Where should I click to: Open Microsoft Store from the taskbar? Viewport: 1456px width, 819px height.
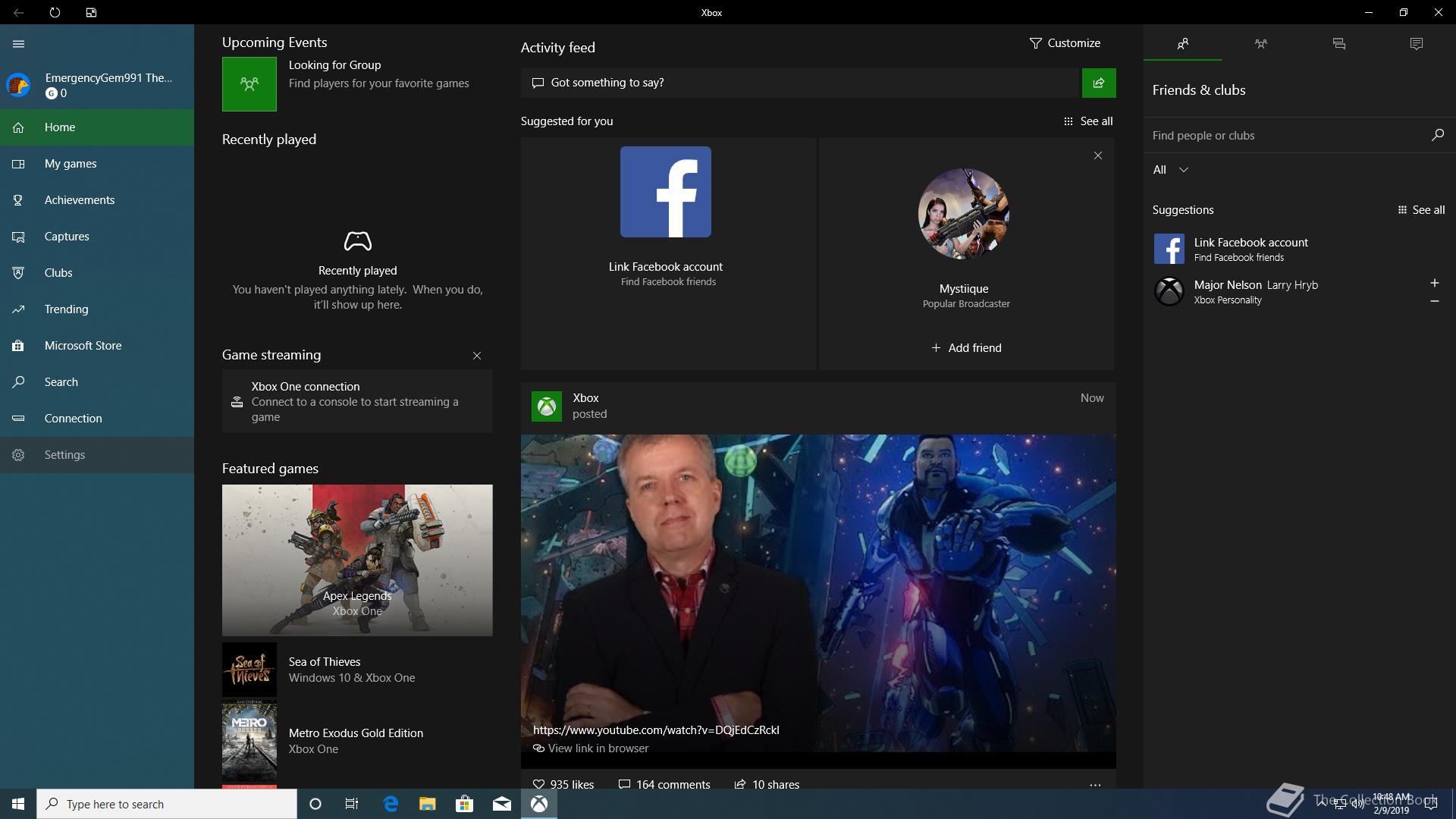tap(464, 804)
